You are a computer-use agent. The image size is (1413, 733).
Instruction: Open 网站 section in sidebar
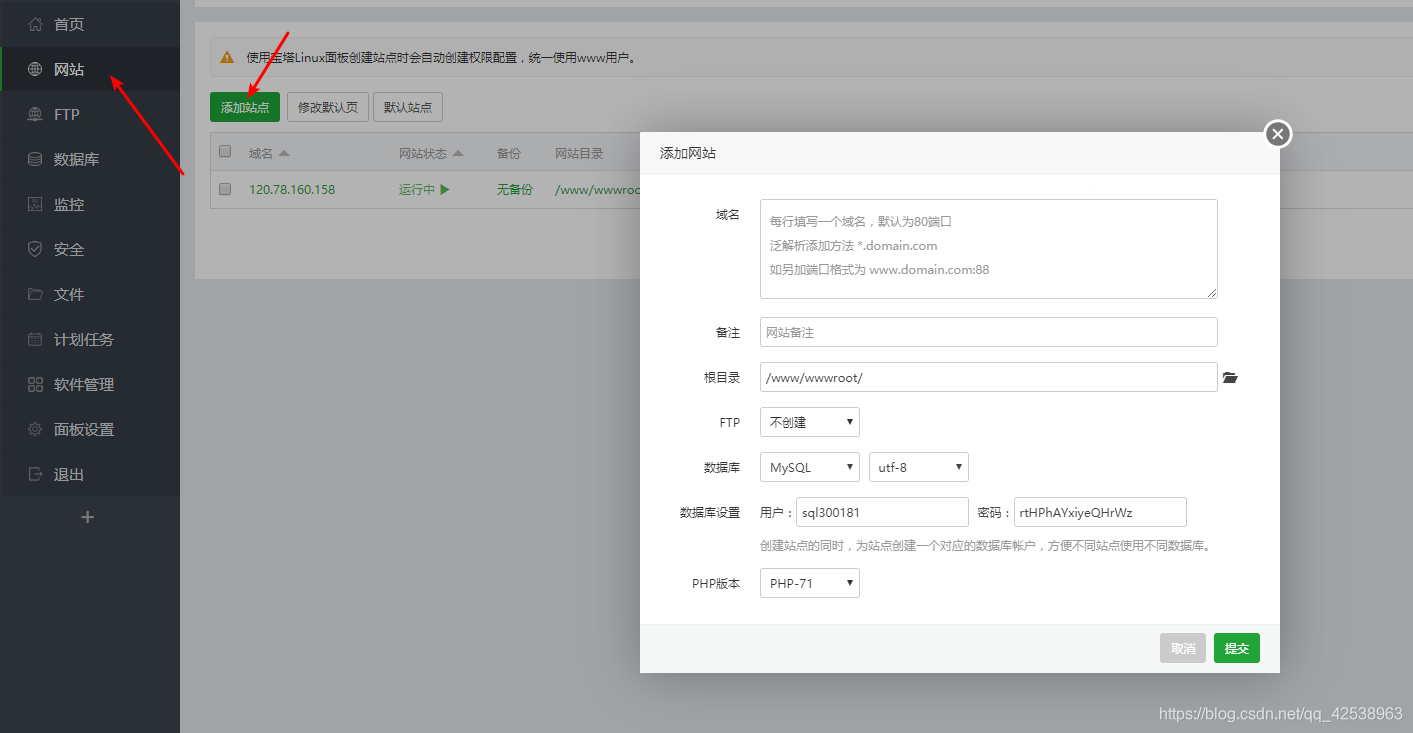(x=90, y=69)
